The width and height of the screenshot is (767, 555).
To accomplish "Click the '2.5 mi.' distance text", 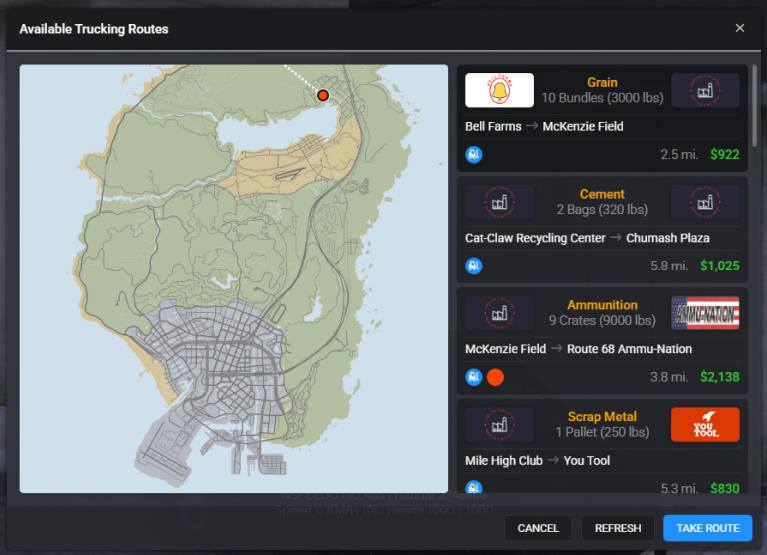I will [679, 155].
